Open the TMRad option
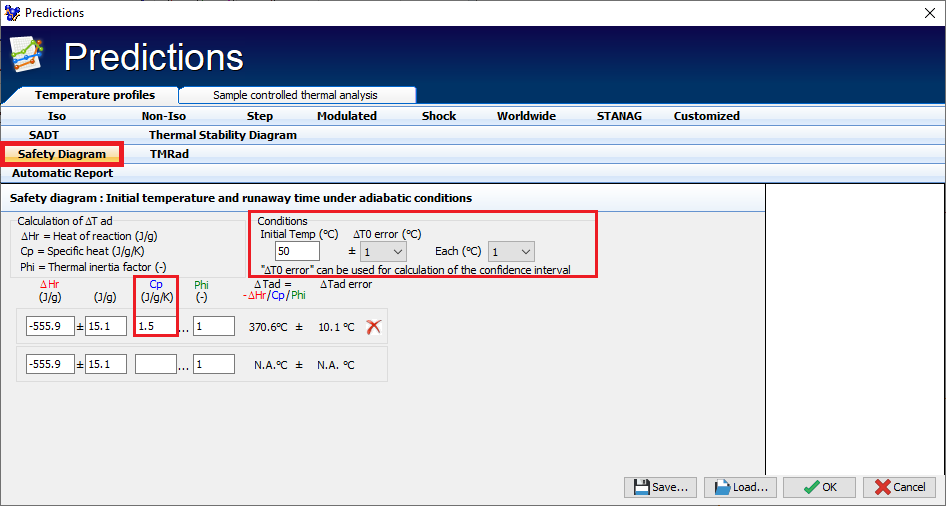 point(169,154)
